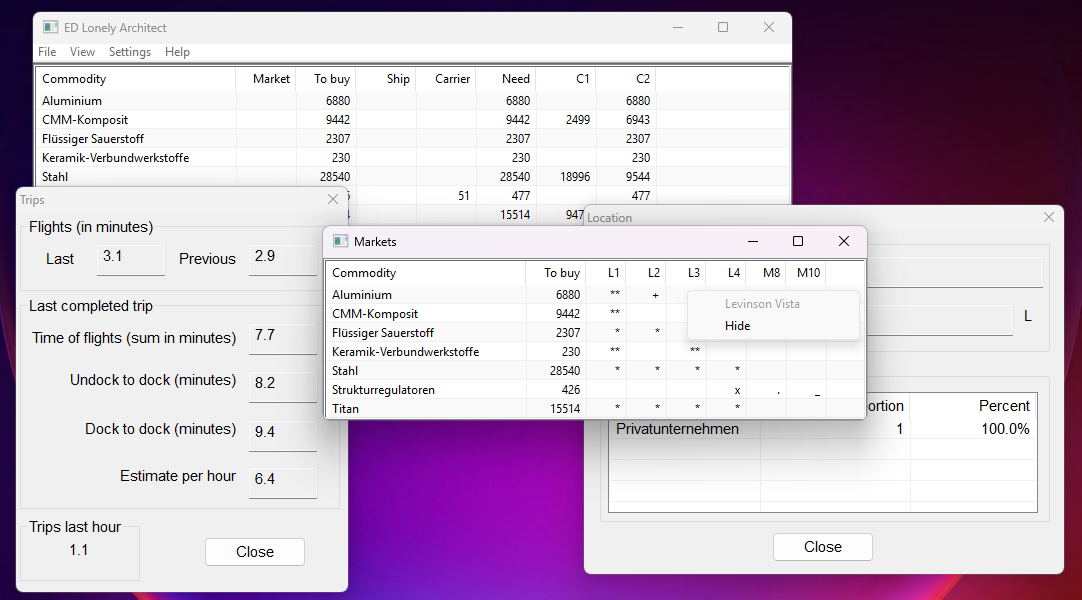This screenshot has height=600, width=1082.
Task: Open the Settings menu
Action: (130, 52)
